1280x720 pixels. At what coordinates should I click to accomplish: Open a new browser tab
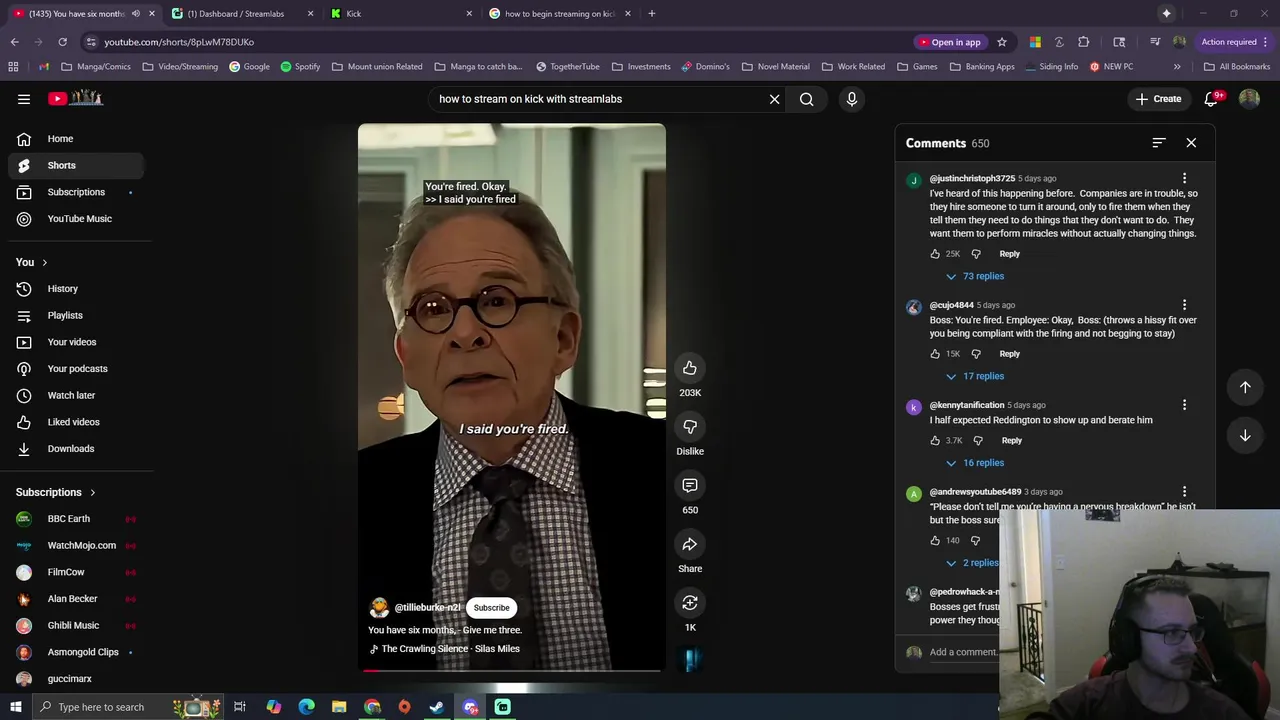[x=651, y=14]
